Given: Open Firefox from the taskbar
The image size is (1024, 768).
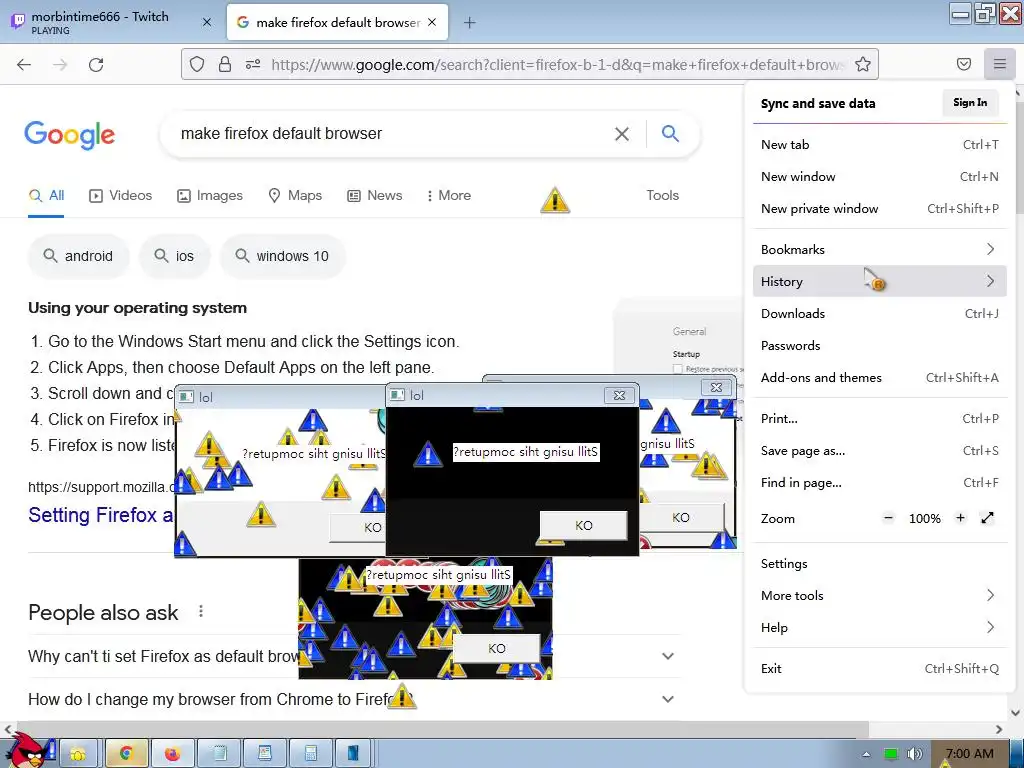Looking at the screenshot, I should pos(172,754).
